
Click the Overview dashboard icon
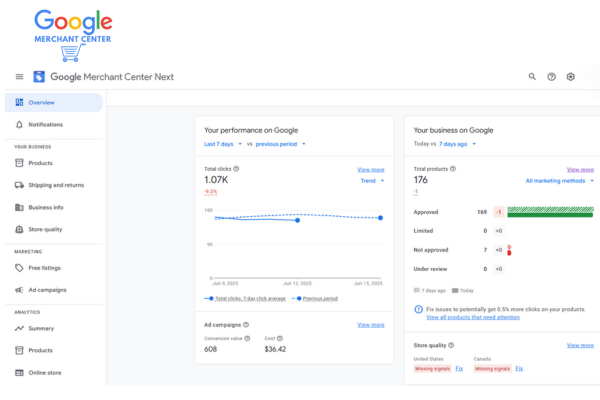(x=19, y=102)
